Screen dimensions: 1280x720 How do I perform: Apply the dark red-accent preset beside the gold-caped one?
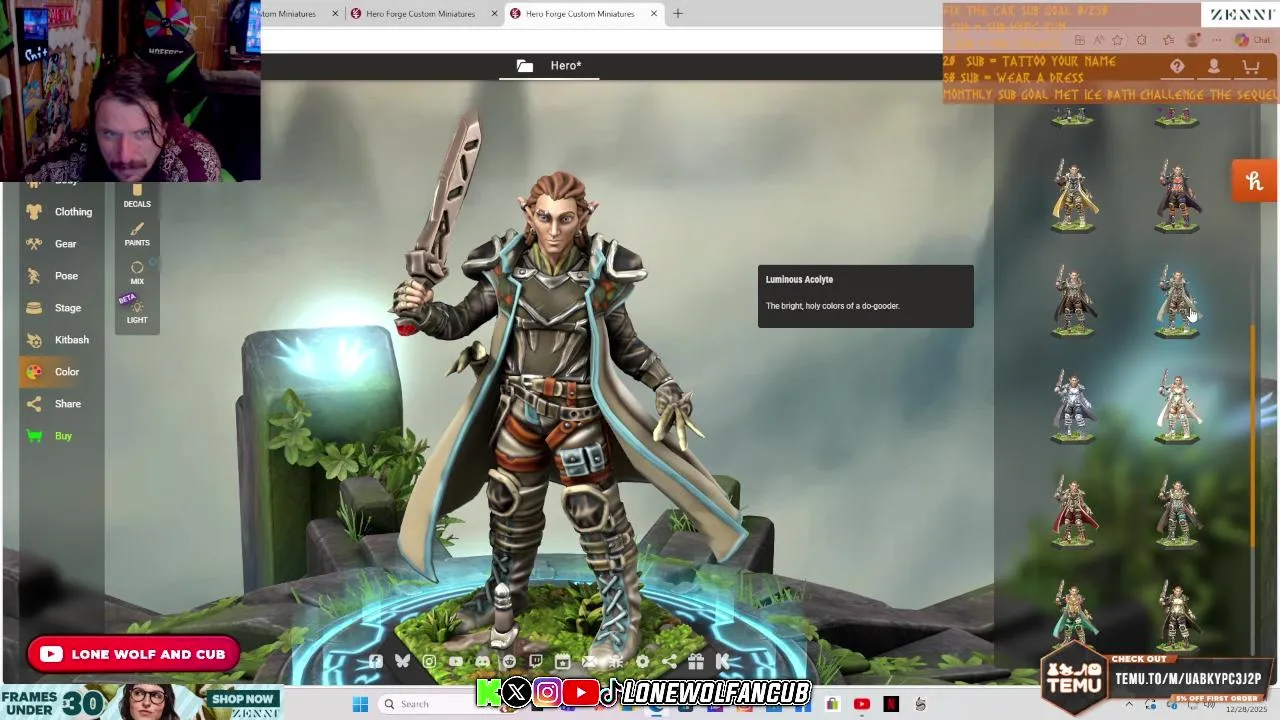point(1177,197)
